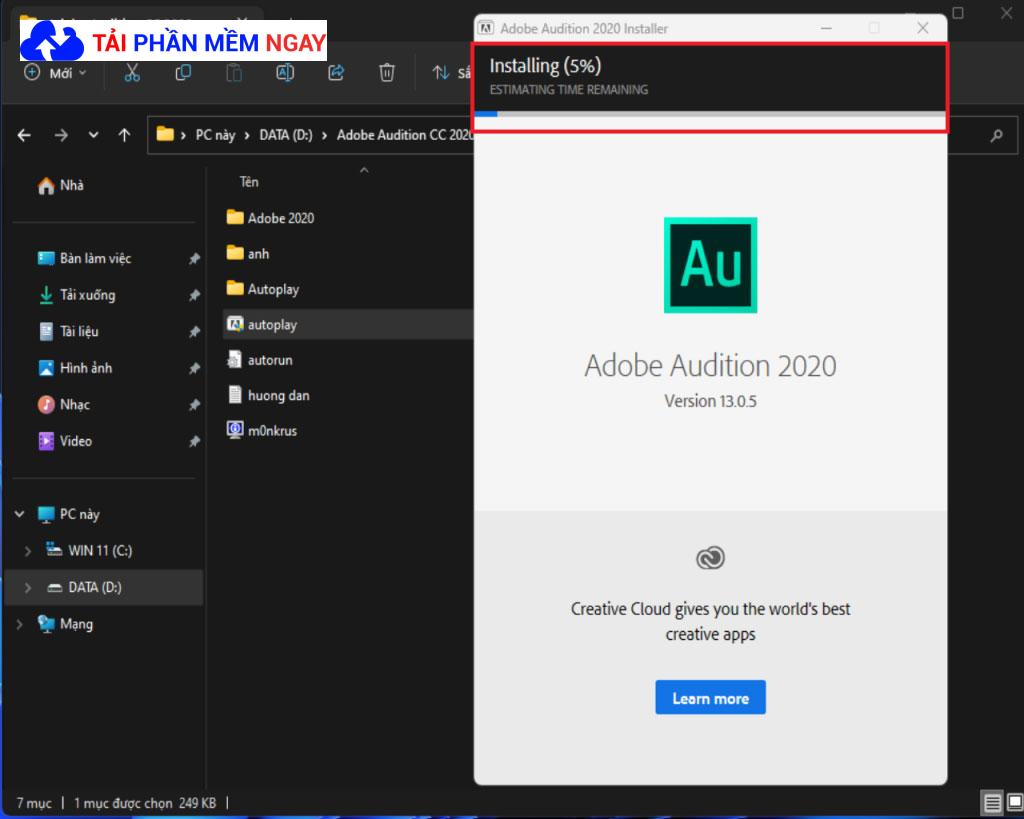1024x819 pixels.
Task: Close the Adobe Audition 2020 Installer window
Action: click(x=922, y=28)
